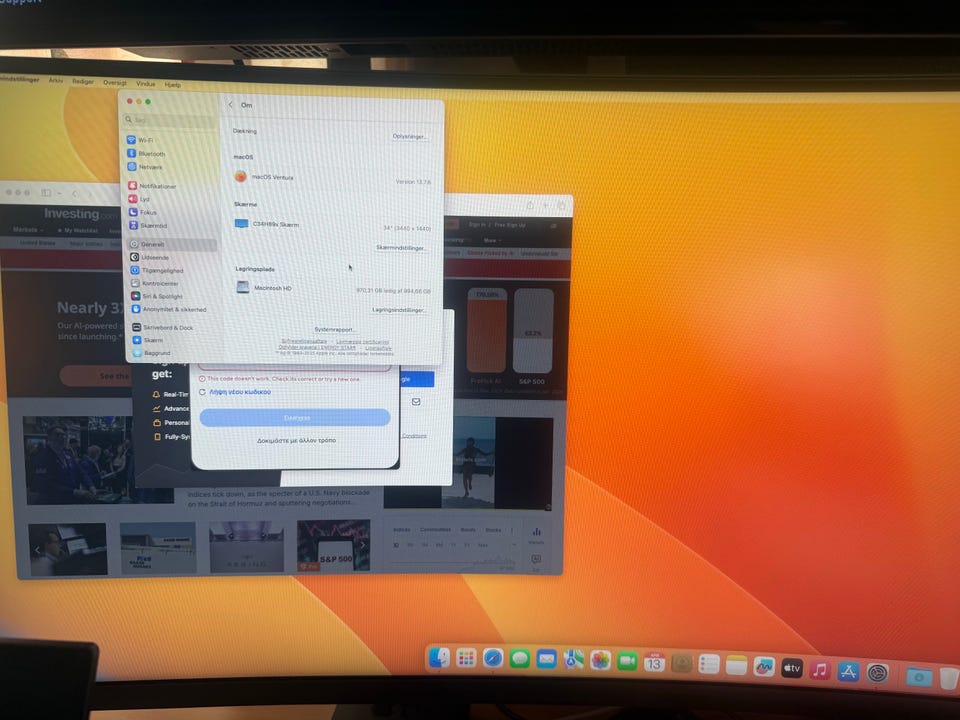Viewport: 960px width, 720px height.
Task: Click the envelope icon in the sign-up panel
Action: tap(416, 402)
